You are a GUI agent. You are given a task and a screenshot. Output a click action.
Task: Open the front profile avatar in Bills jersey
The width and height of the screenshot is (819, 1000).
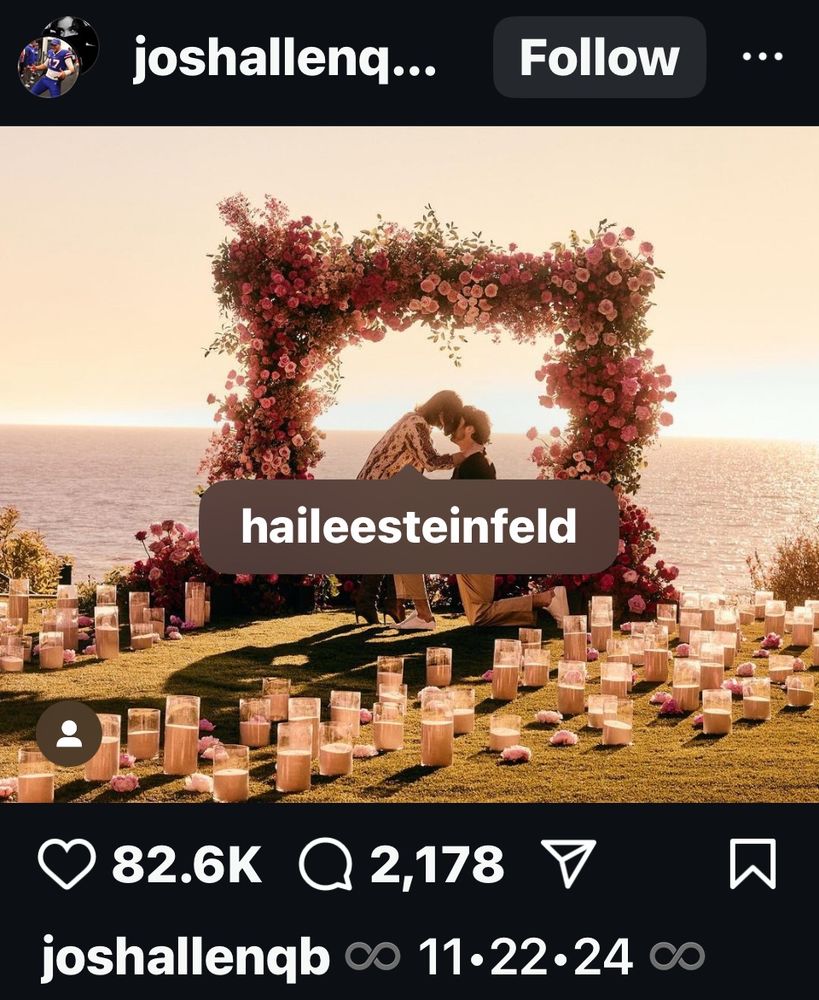48,68
